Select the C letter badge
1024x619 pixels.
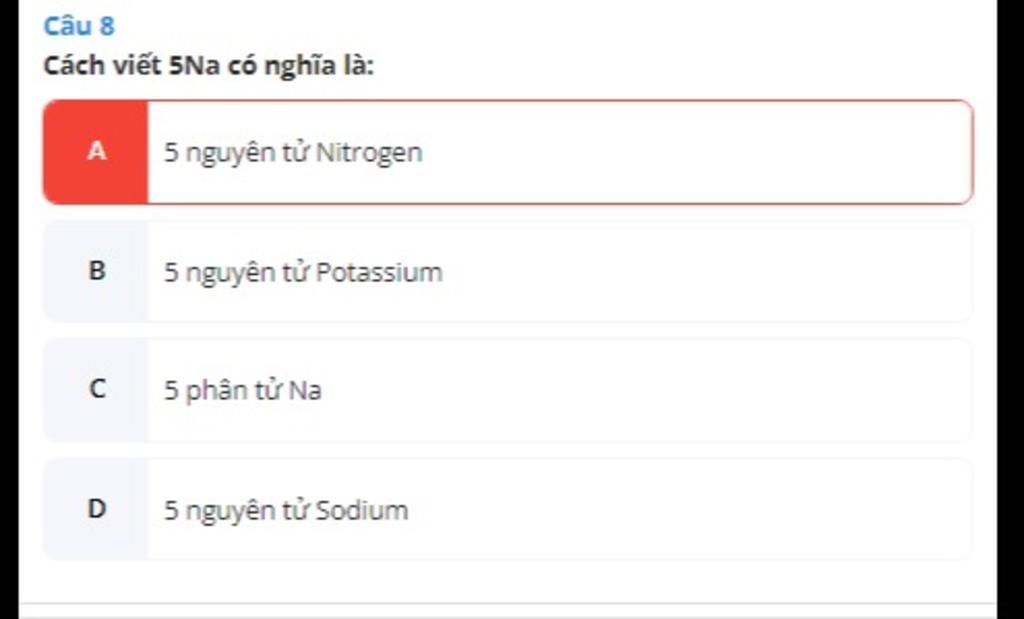tap(96, 390)
